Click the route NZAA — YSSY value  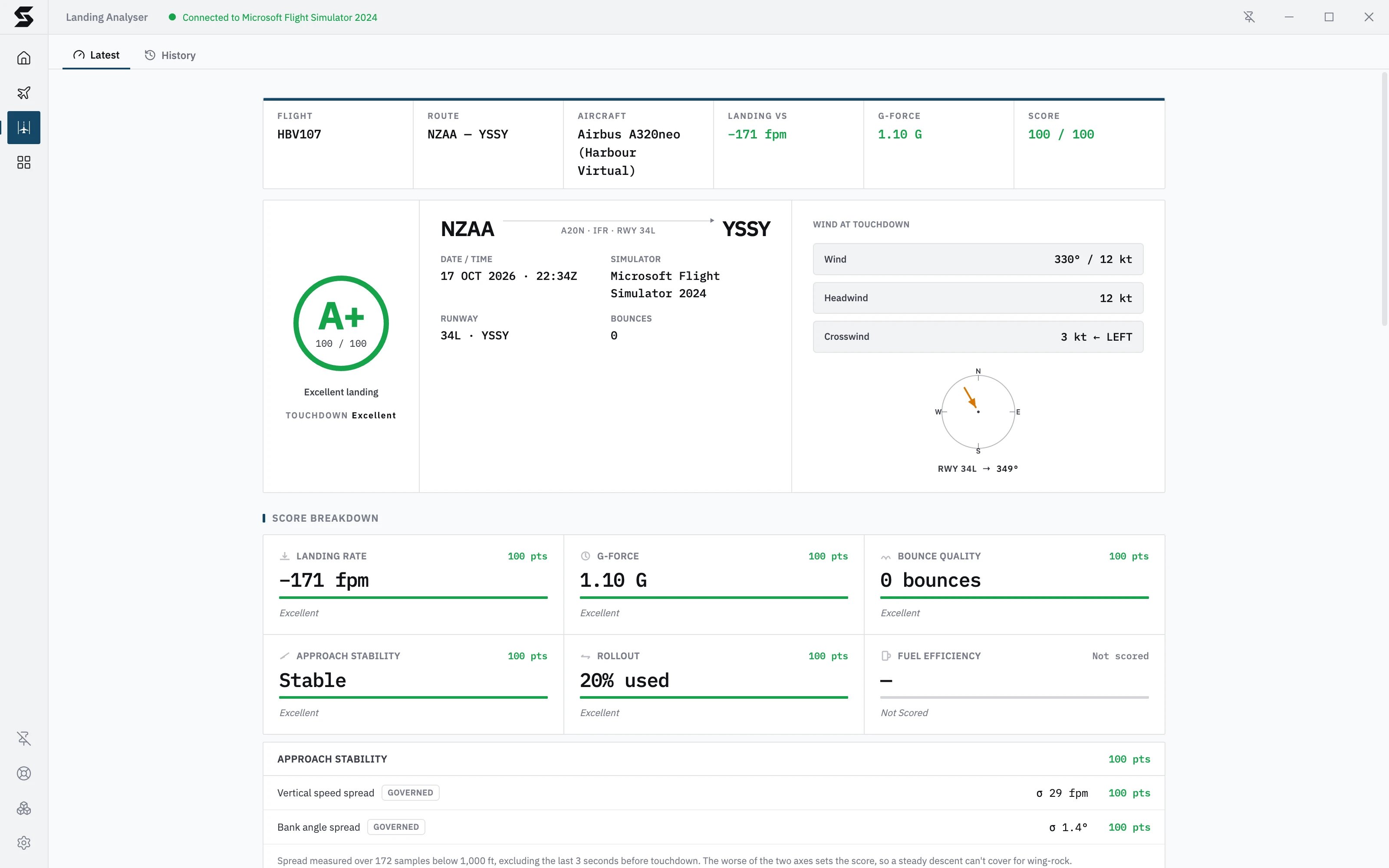pos(468,135)
